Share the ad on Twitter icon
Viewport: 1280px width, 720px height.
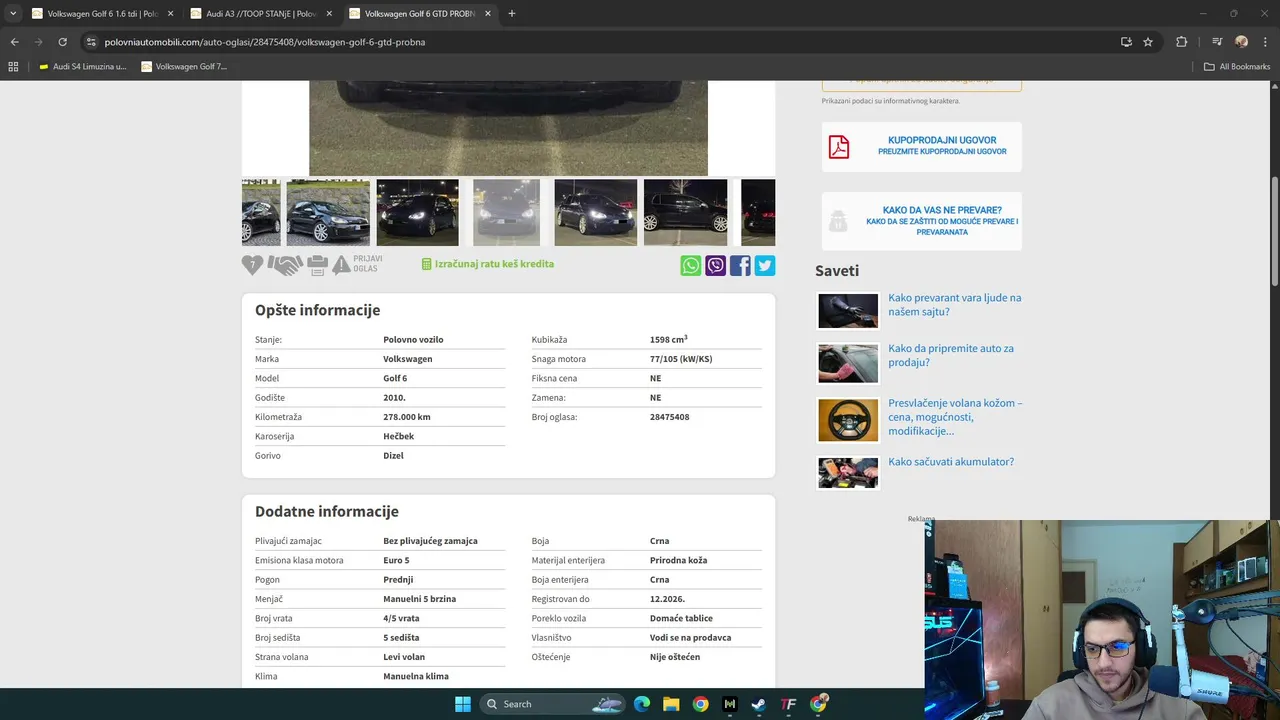tap(765, 265)
